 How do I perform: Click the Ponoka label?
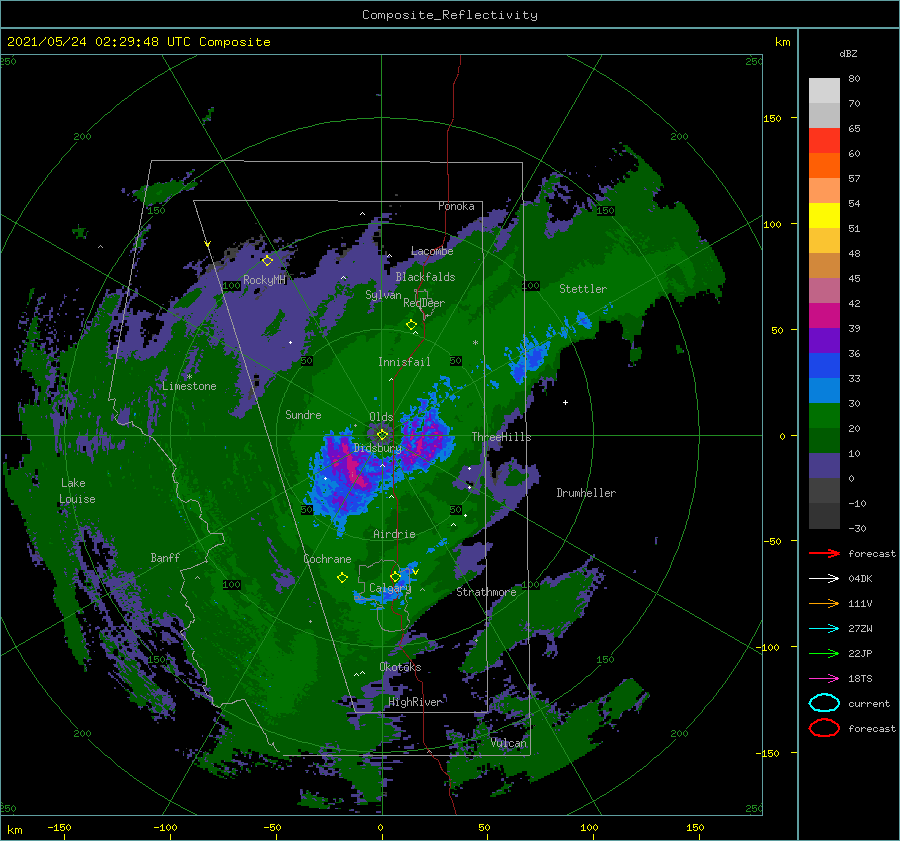(x=456, y=206)
